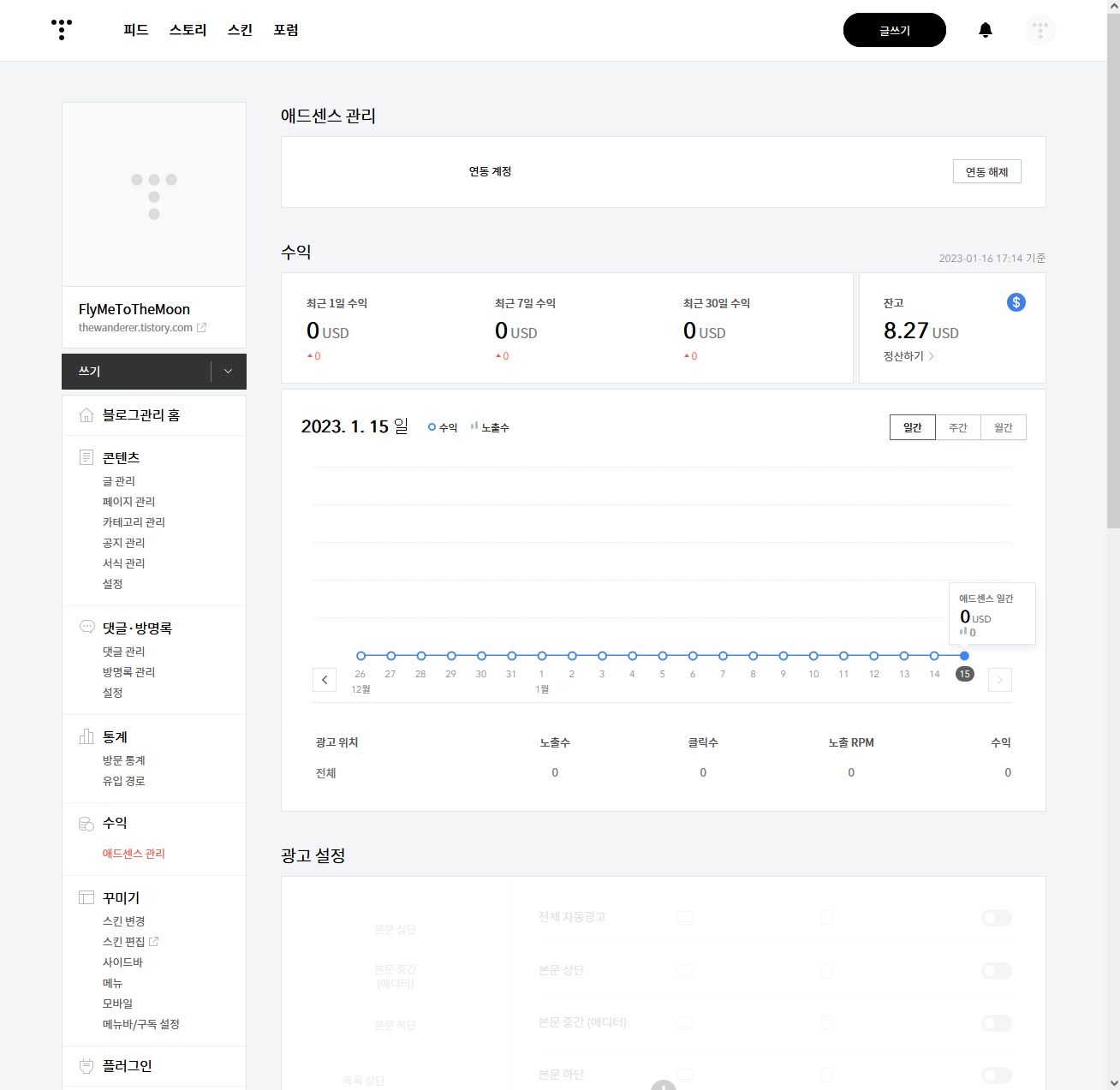Toggle the 노출수 legend in chart

tap(490, 427)
